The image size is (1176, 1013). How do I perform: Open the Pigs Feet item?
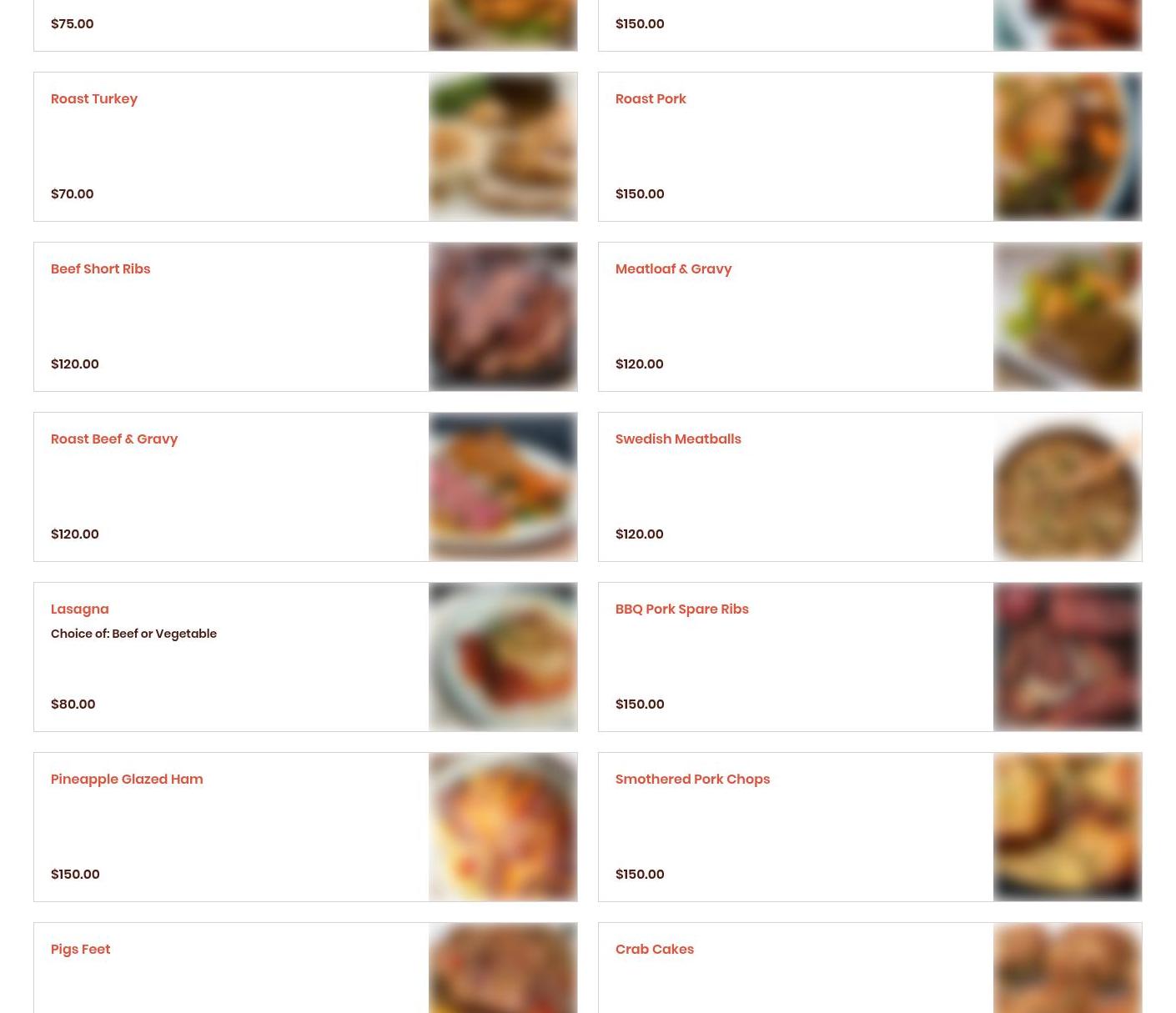305,967
